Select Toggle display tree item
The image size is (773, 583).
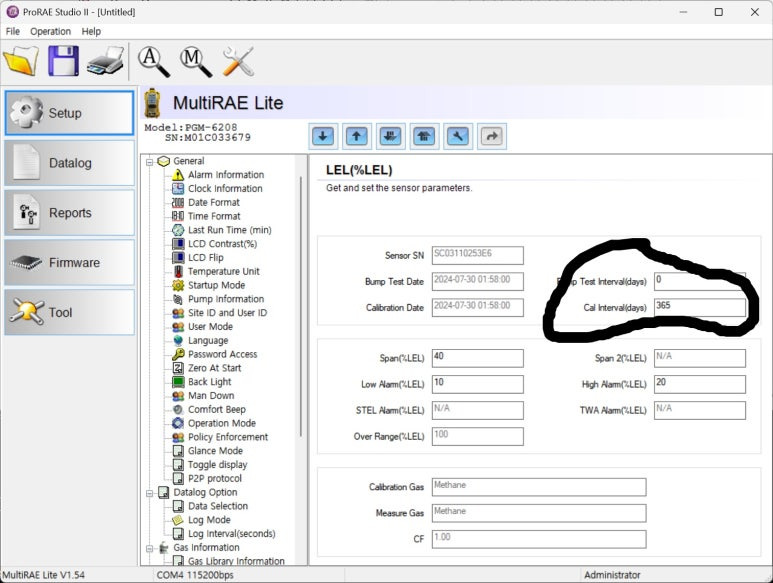pyautogui.click(x=217, y=464)
